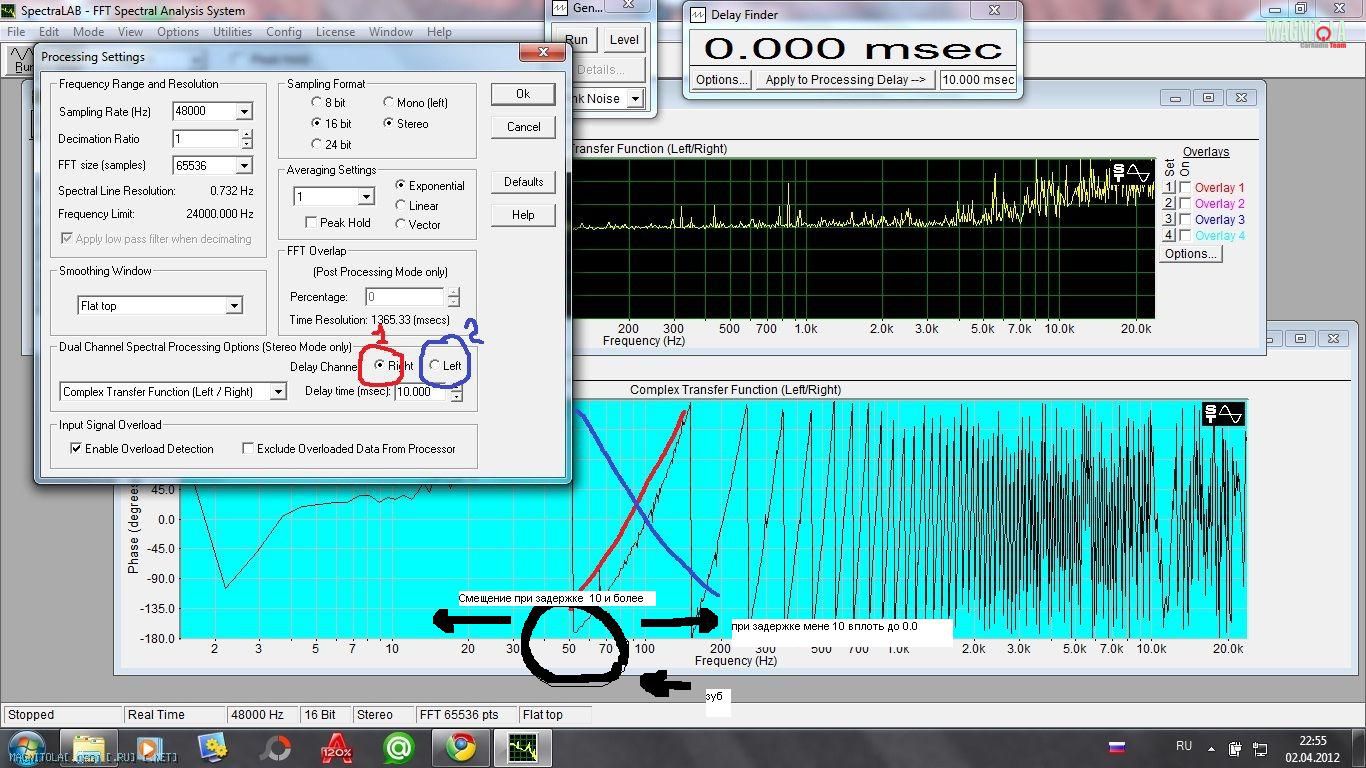This screenshot has width=1366, height=768.
Task: Click the 10.000 msec field in Delay Finder
Action: click(x=978, y=79)
